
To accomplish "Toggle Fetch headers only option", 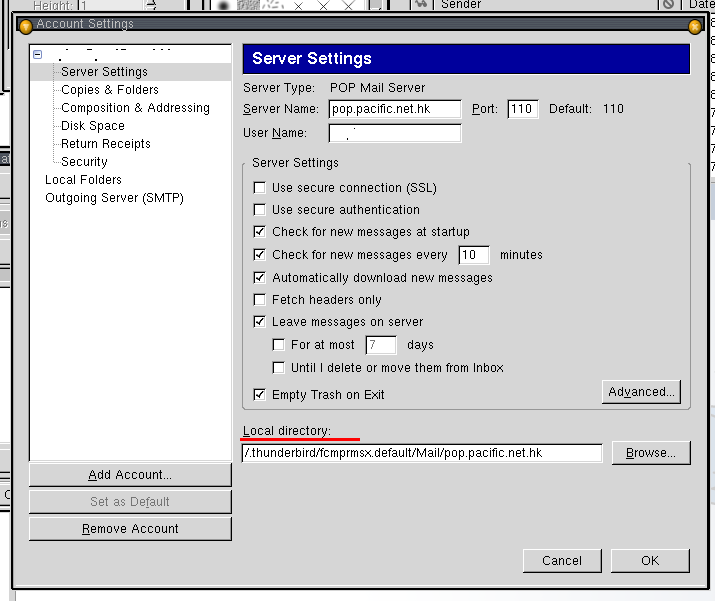I will click(x=260, y=300).
